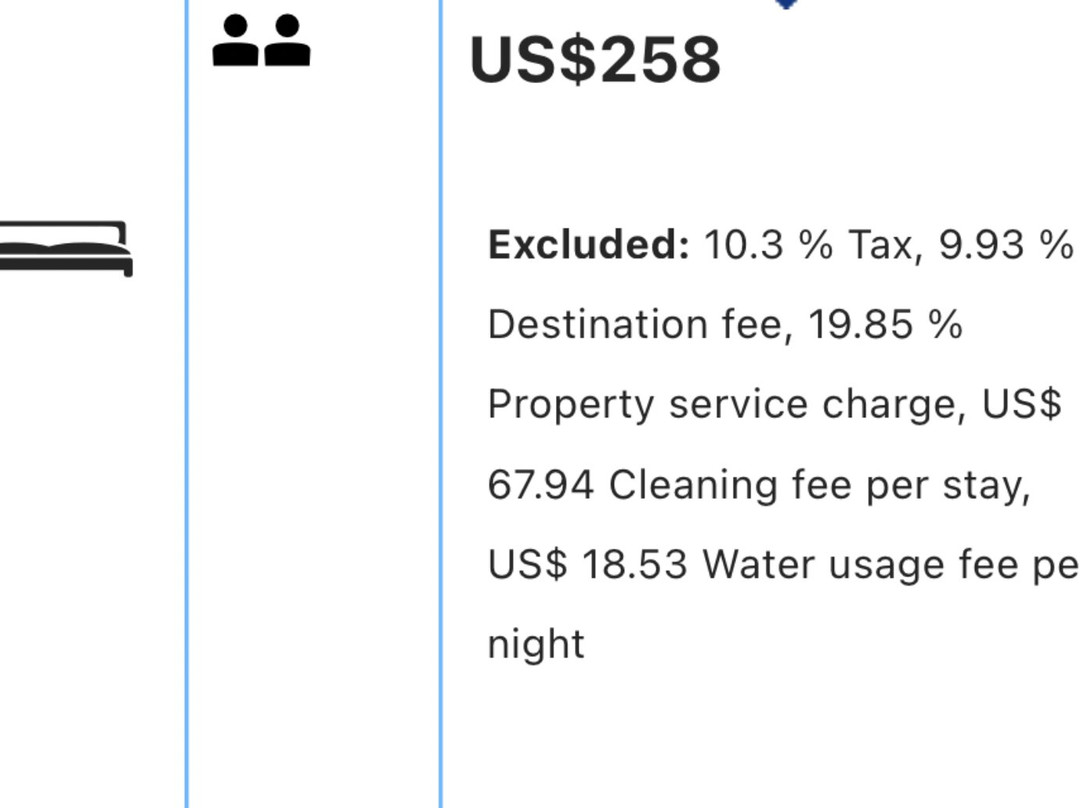The height and width of the screenshot is (808, 1080).
Task: Click the word night
Action: [536, 645]
